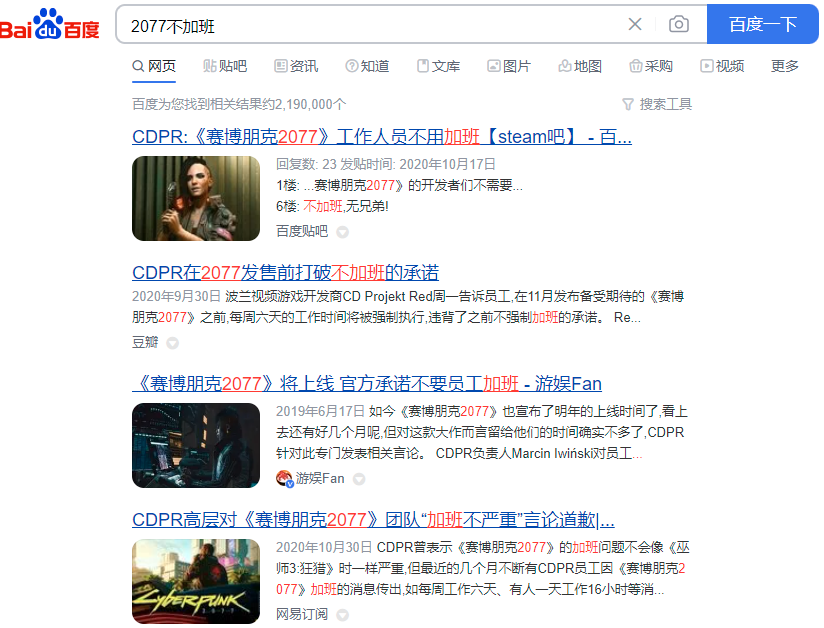
Task: Click text 6楼: 不加班,无兄弟!
Action: click(332, 207)
